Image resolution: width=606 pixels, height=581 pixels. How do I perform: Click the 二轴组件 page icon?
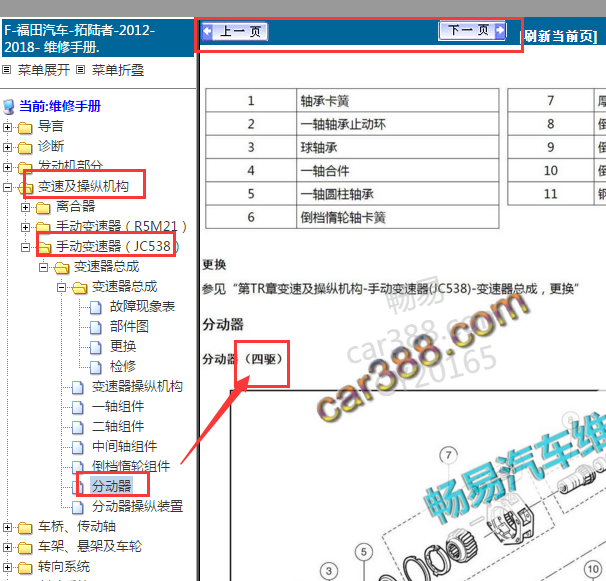tap(78, 427)
